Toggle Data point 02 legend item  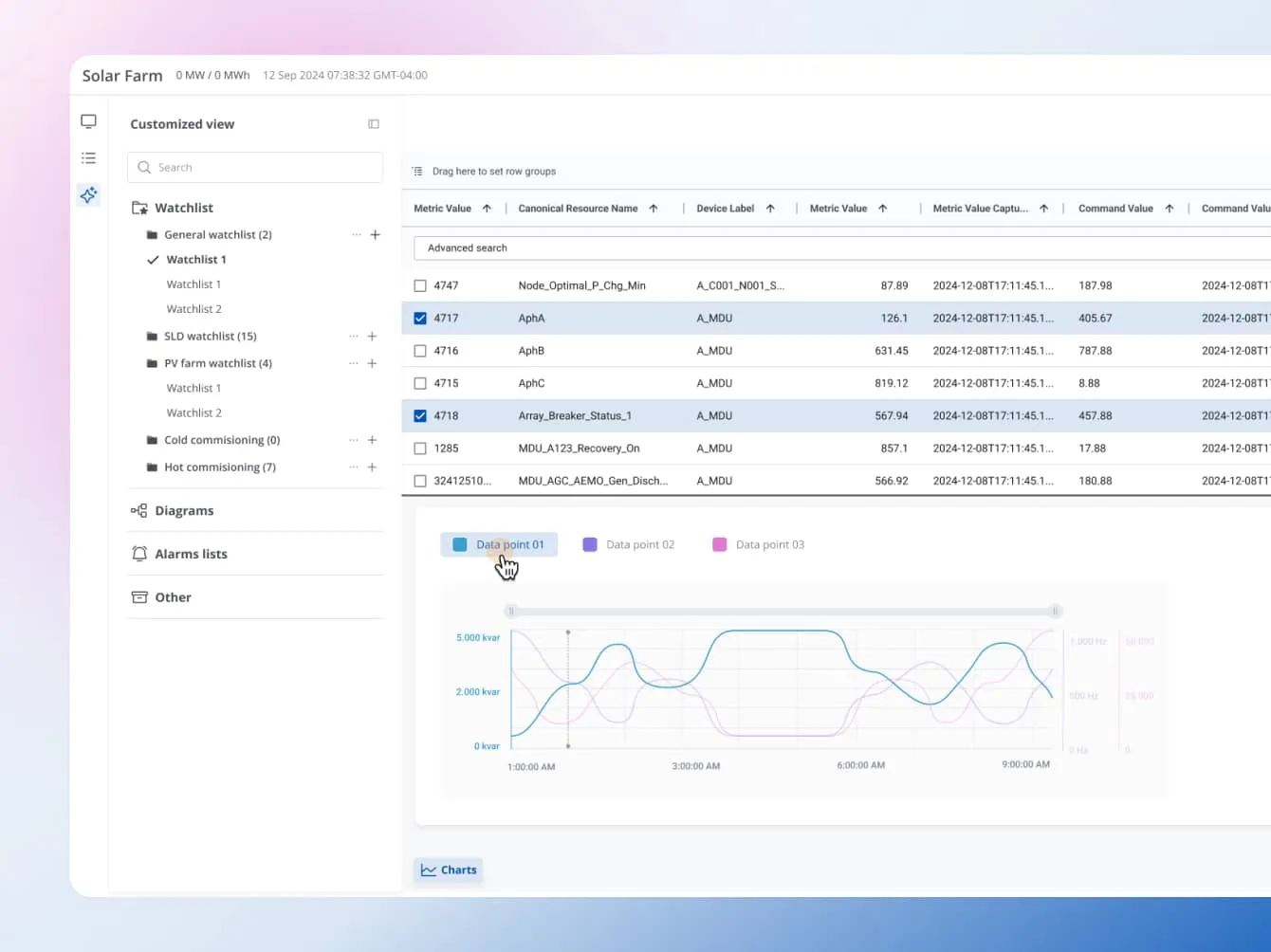629,544
